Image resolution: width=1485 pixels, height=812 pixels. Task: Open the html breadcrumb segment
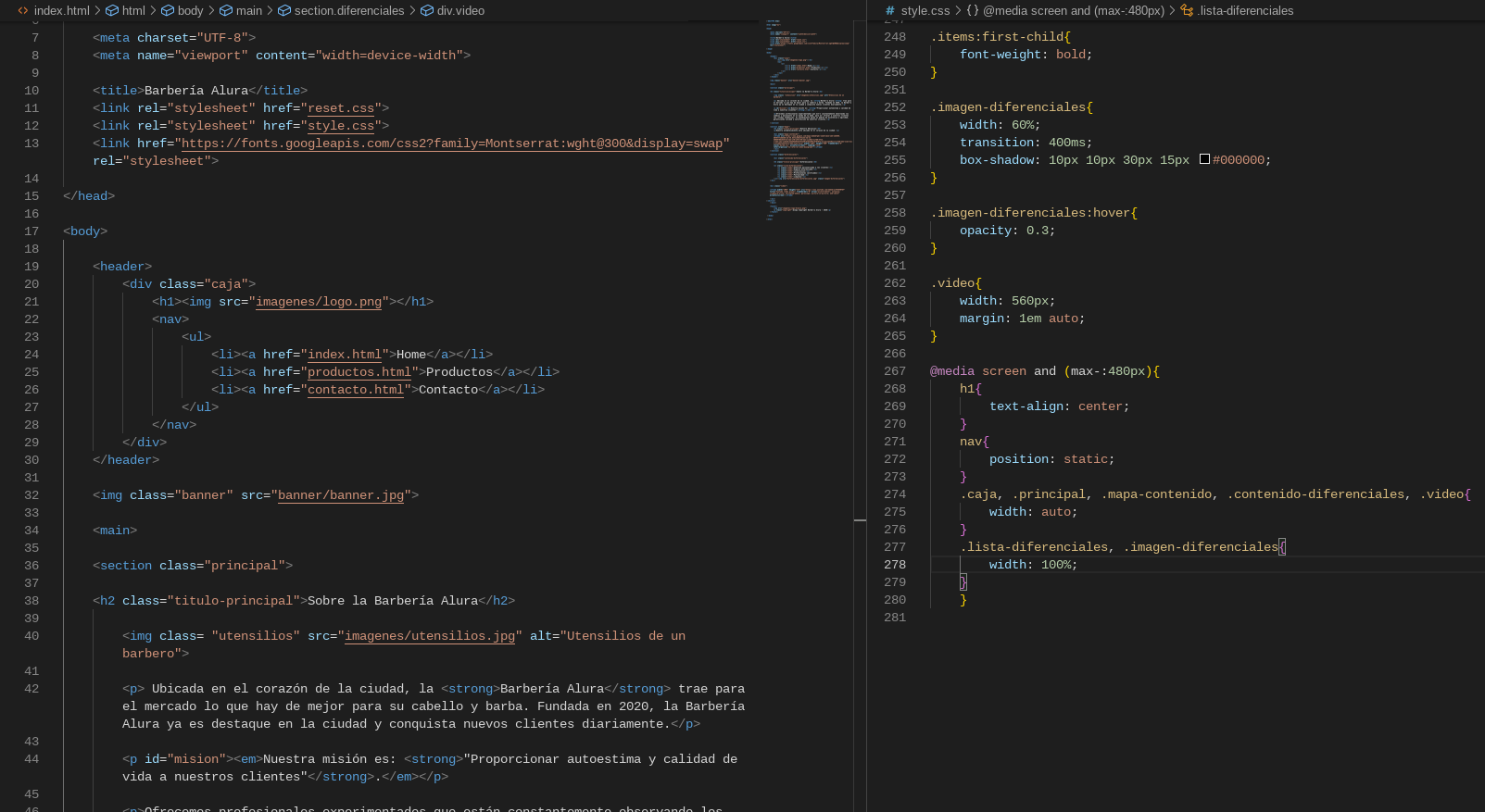point(134,11)
